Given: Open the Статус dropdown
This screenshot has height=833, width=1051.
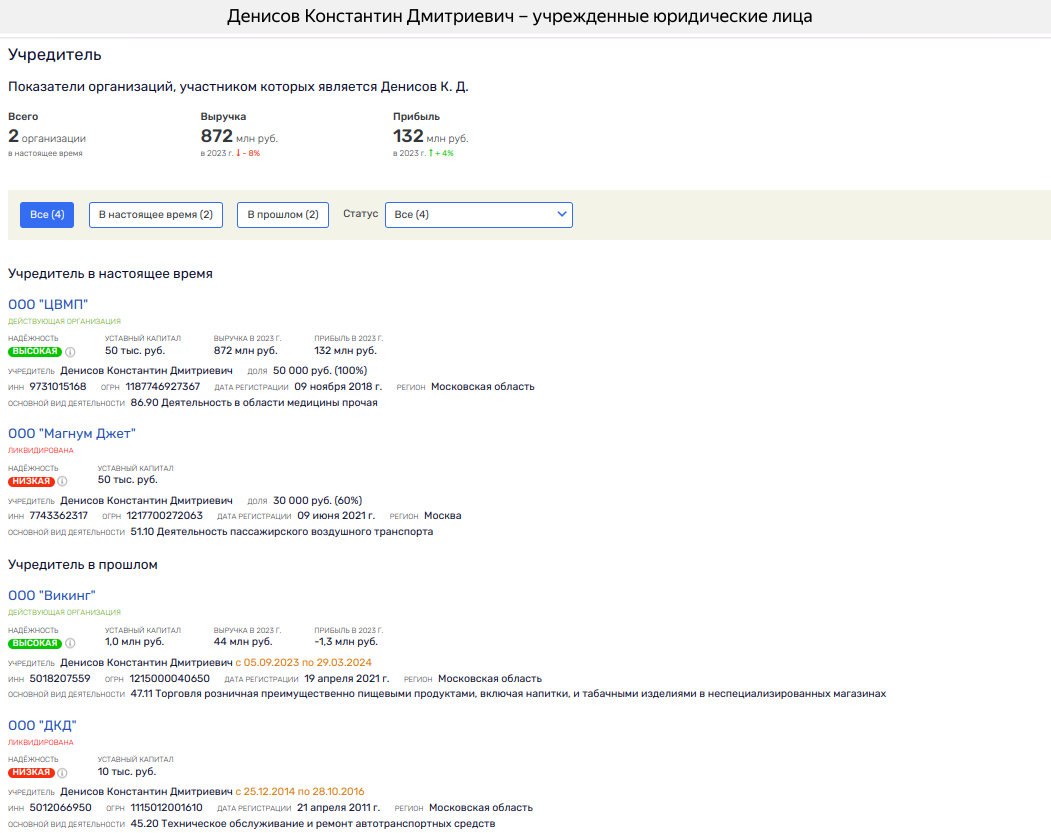Looking at the screenshot, I should (x=478, y=215).
